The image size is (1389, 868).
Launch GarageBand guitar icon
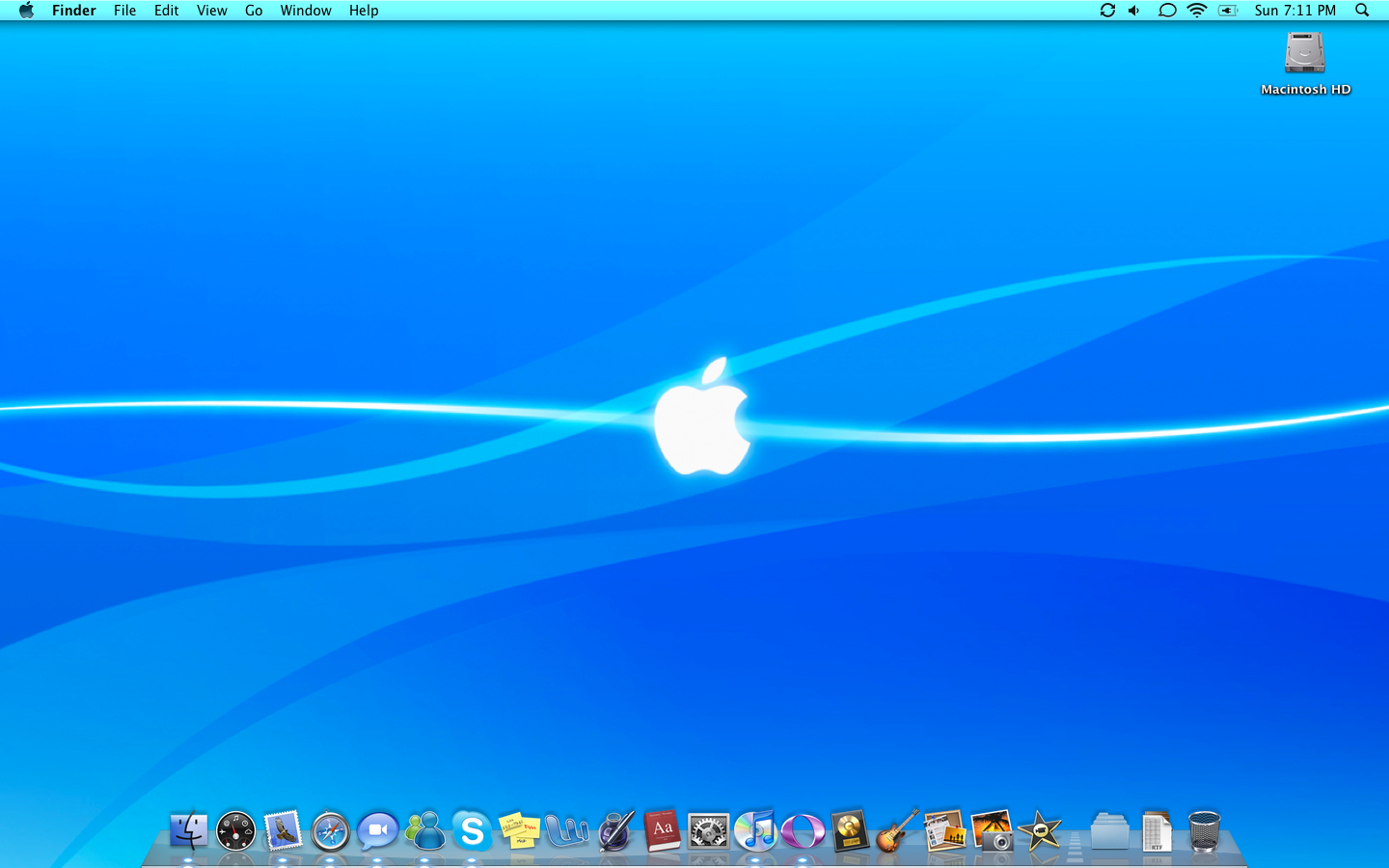click(x=897, y=830)
